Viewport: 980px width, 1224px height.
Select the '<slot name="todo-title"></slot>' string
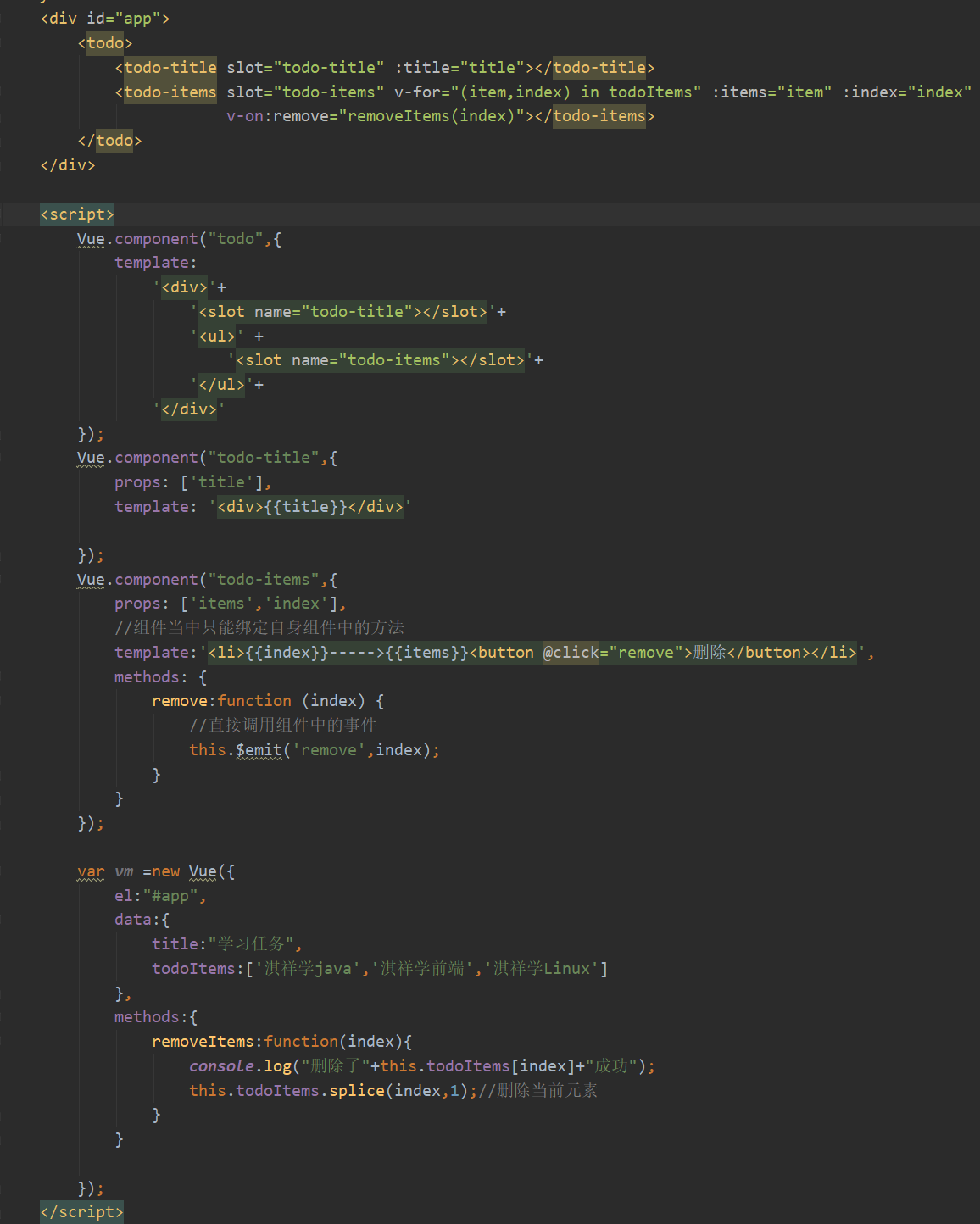pos(343,312)
